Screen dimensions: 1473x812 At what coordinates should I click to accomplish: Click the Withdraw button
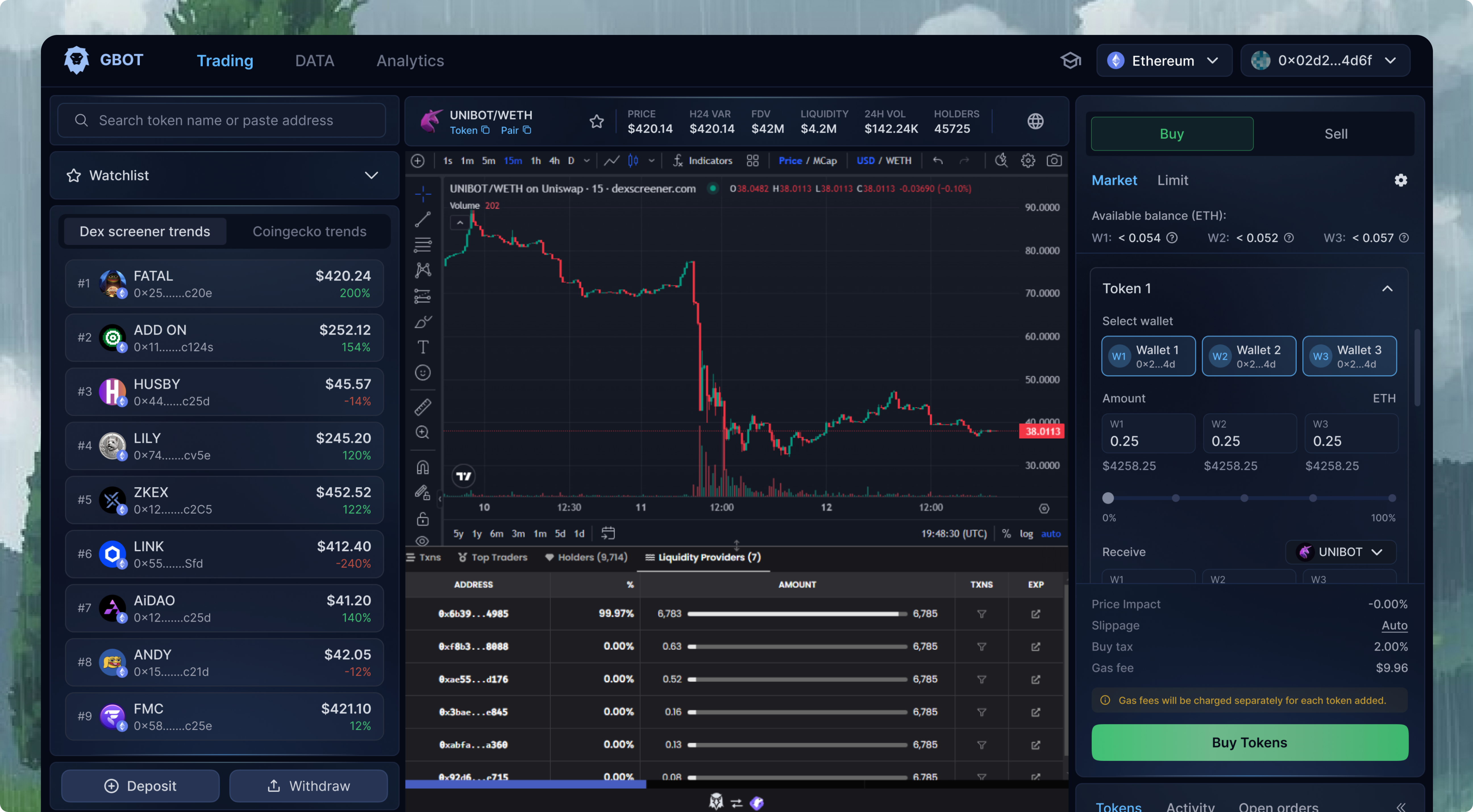pos(308,786)
